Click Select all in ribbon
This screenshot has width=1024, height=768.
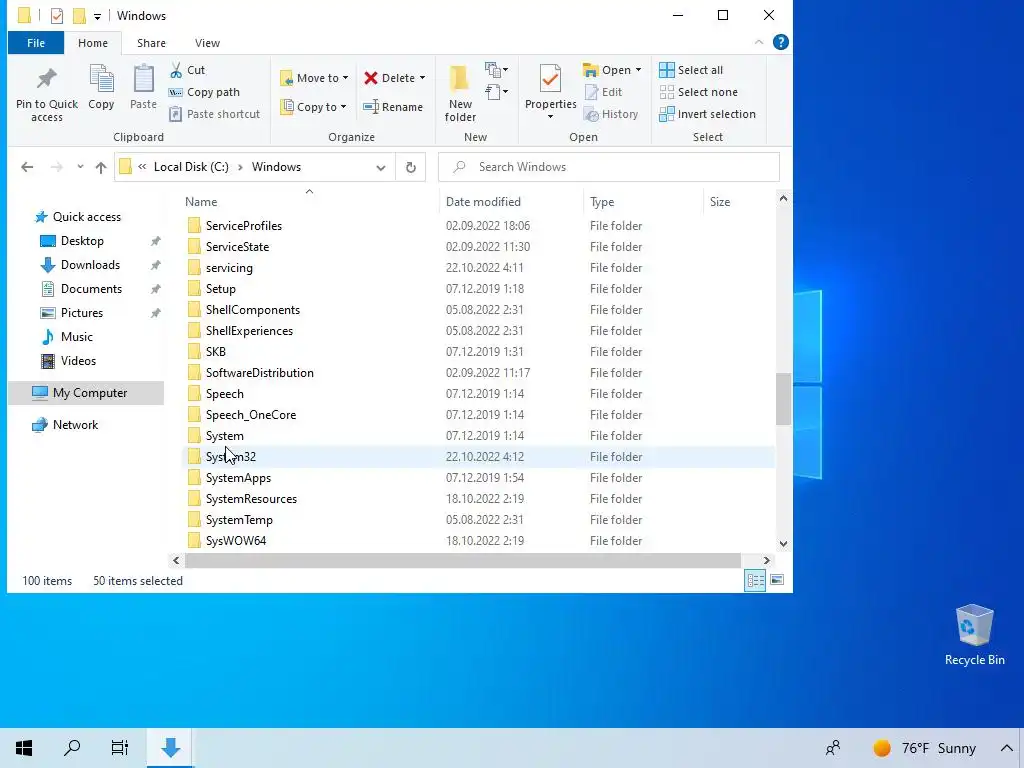[691, 70]
